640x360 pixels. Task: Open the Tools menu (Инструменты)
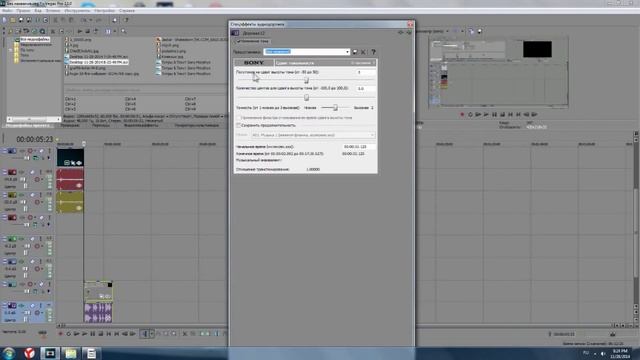(77, 11)
